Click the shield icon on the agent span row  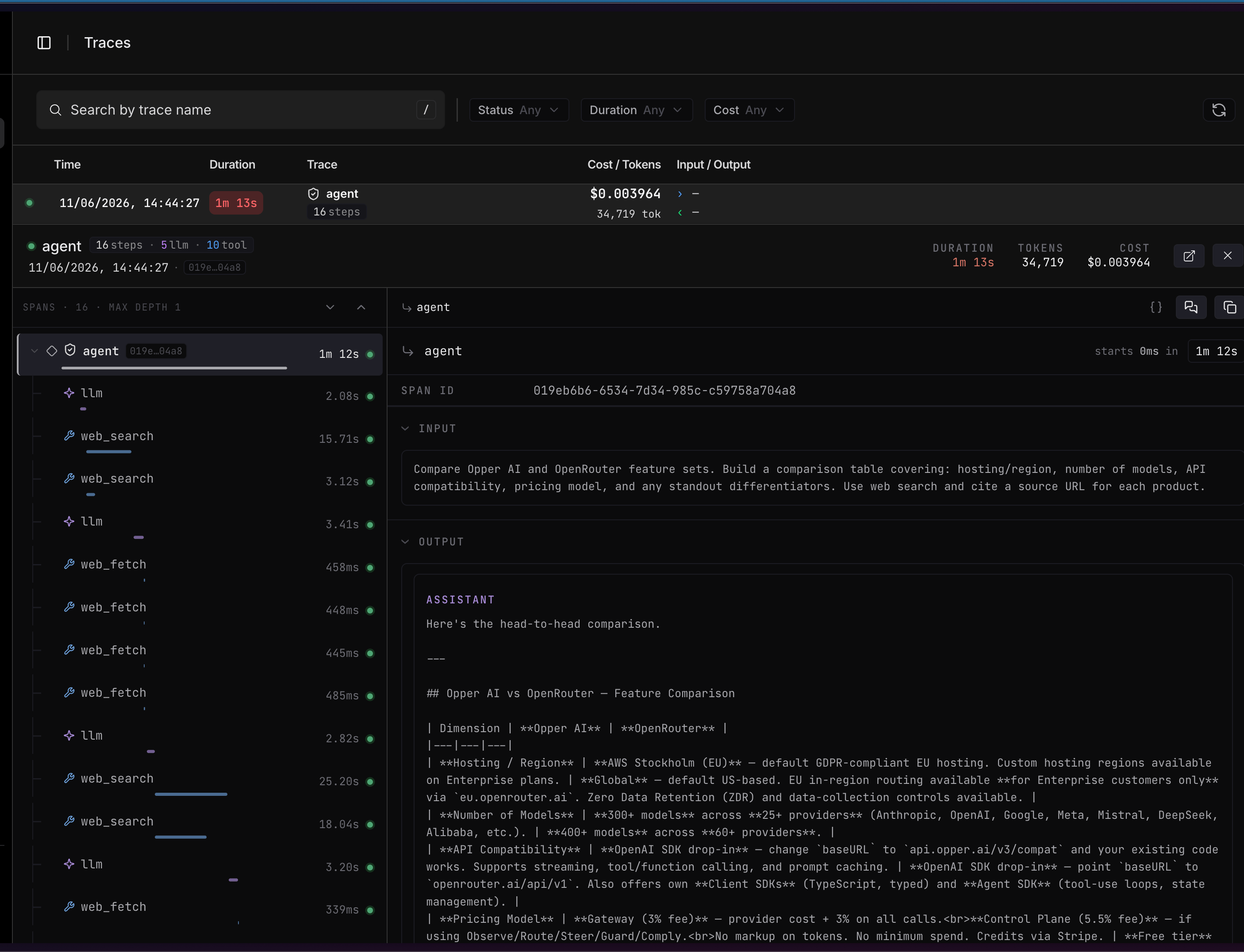[70, 350]
